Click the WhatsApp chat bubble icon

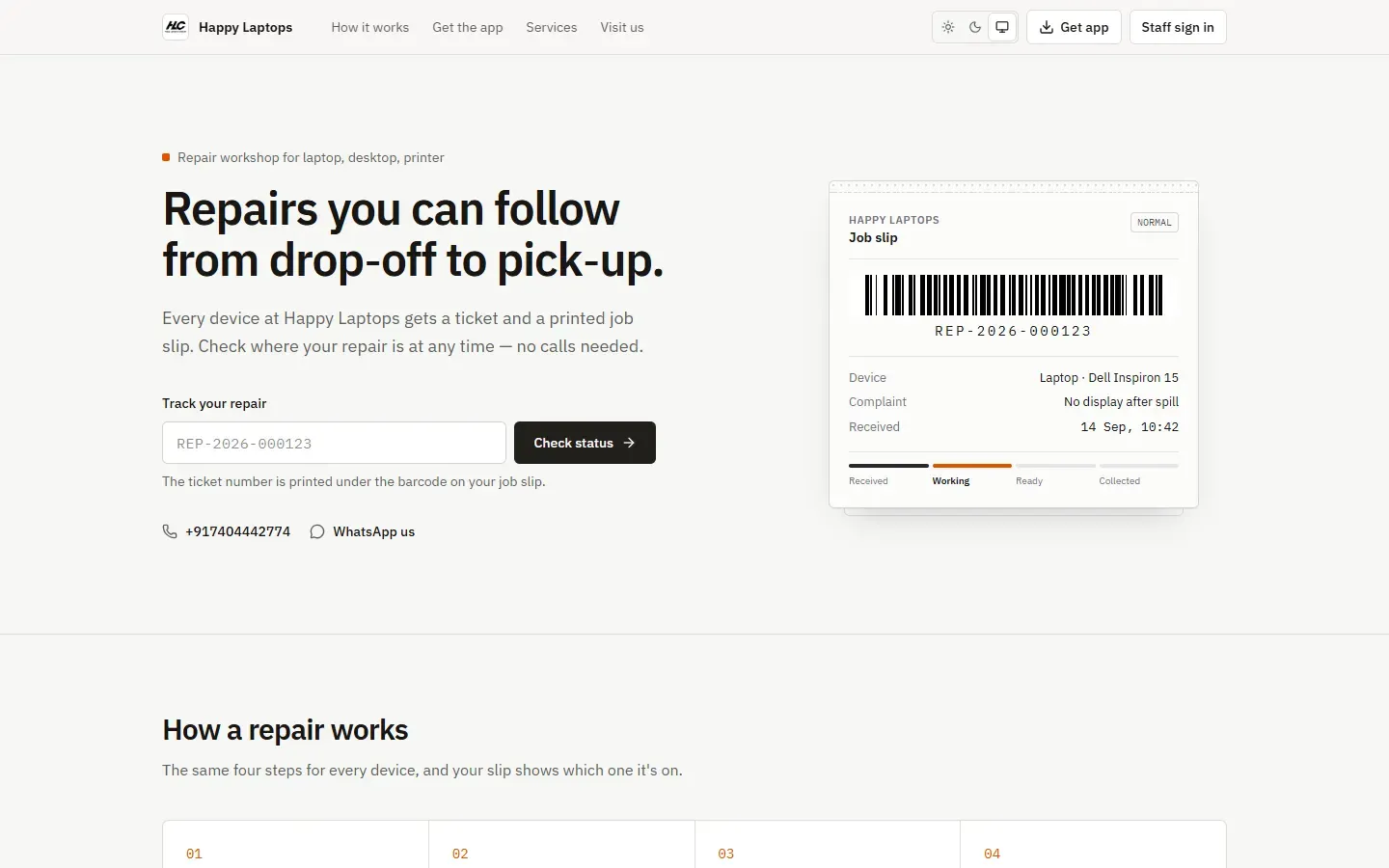(317, 531)
